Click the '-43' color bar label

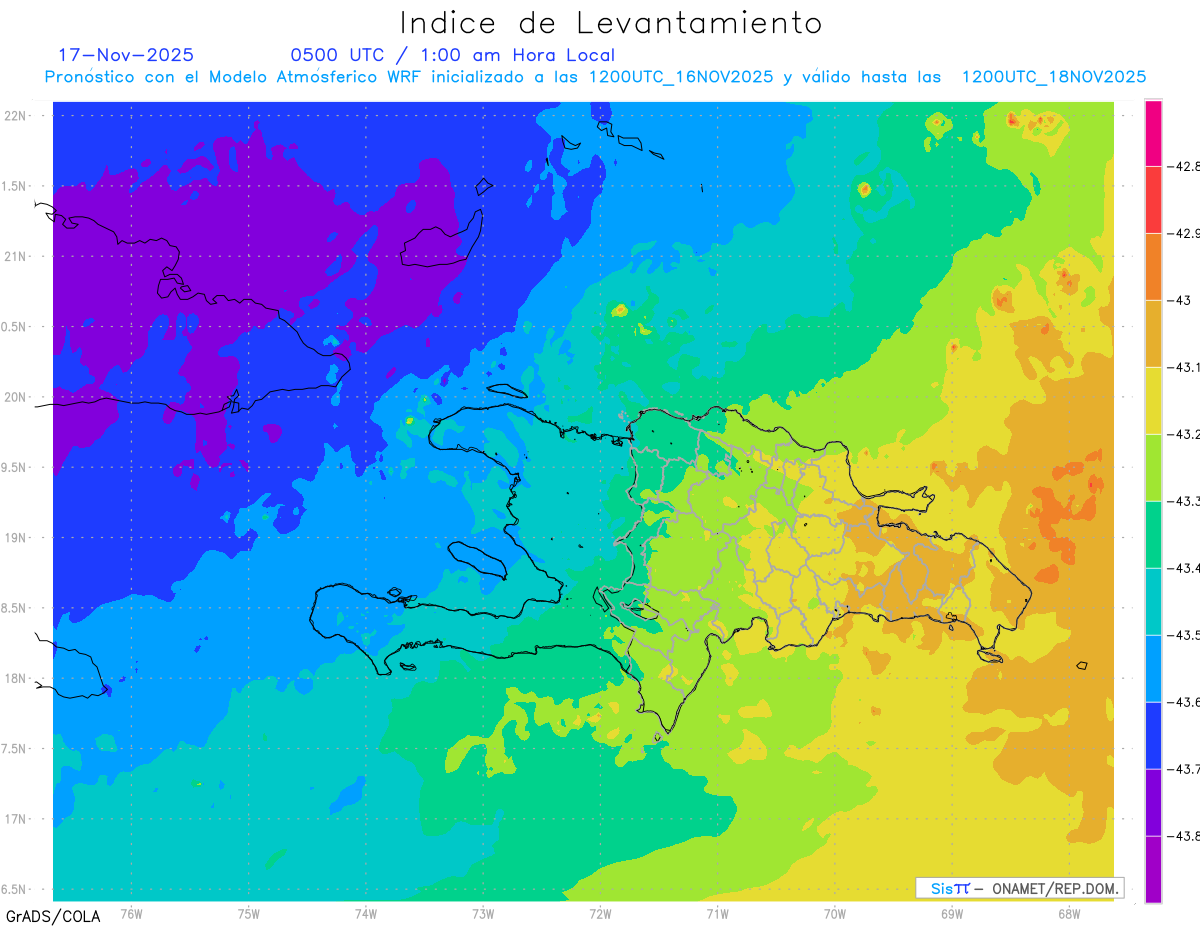pyautogui.click(x=1180, y=300)
